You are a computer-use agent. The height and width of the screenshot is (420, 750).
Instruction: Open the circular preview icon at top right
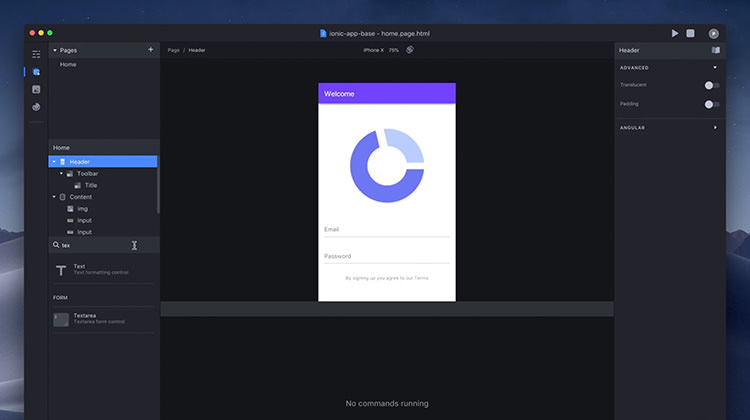(x=714, y=33)
